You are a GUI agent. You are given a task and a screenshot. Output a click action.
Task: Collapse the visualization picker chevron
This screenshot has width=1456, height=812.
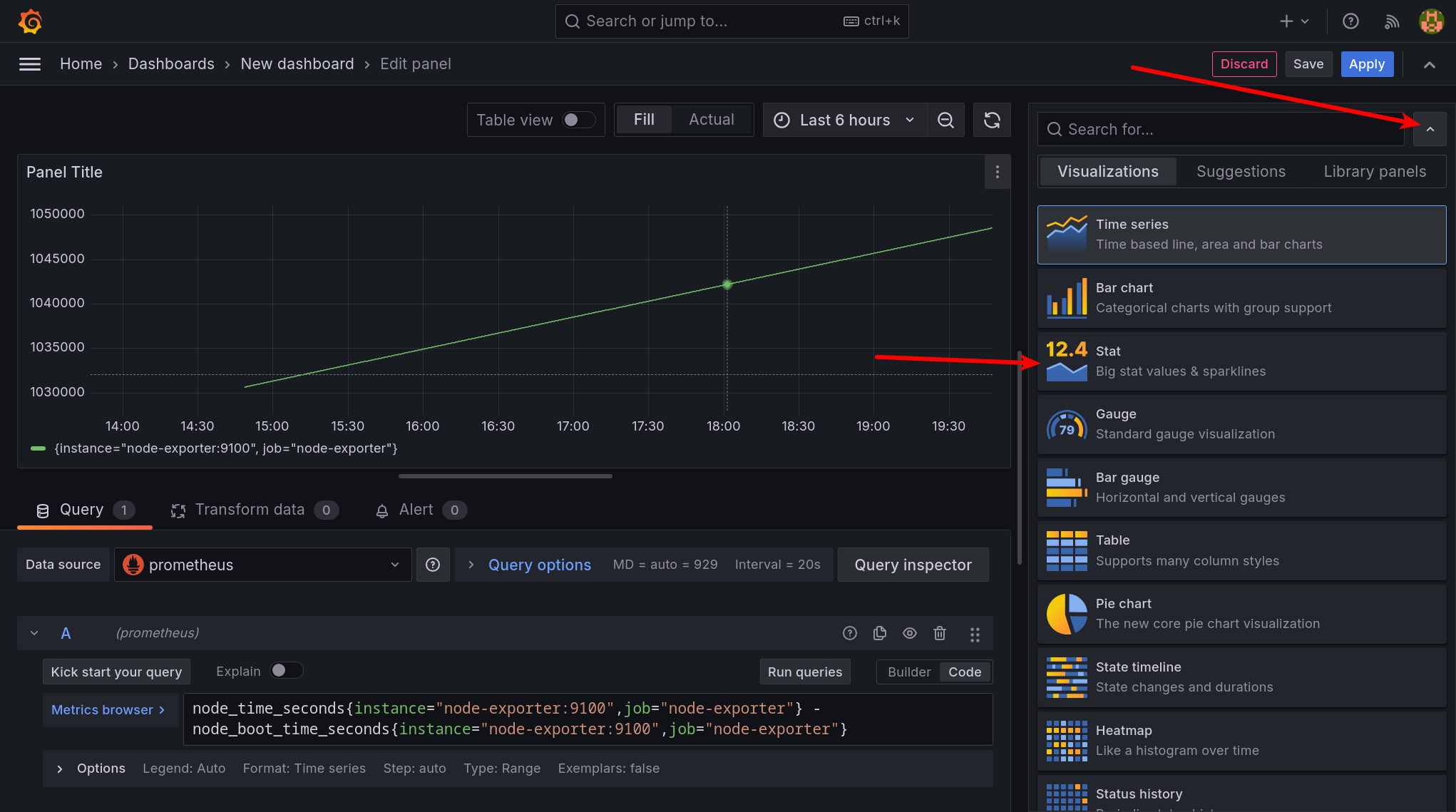(1430, 129)
